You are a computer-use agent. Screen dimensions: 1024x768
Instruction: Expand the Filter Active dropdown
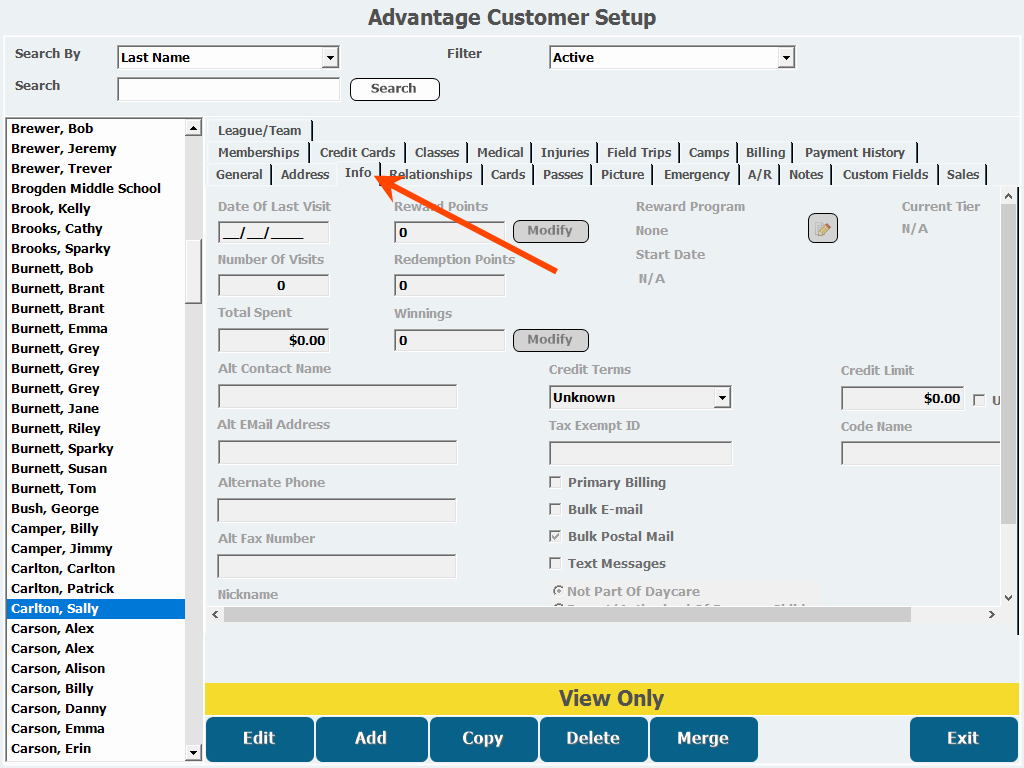click(x=786, y=58)
